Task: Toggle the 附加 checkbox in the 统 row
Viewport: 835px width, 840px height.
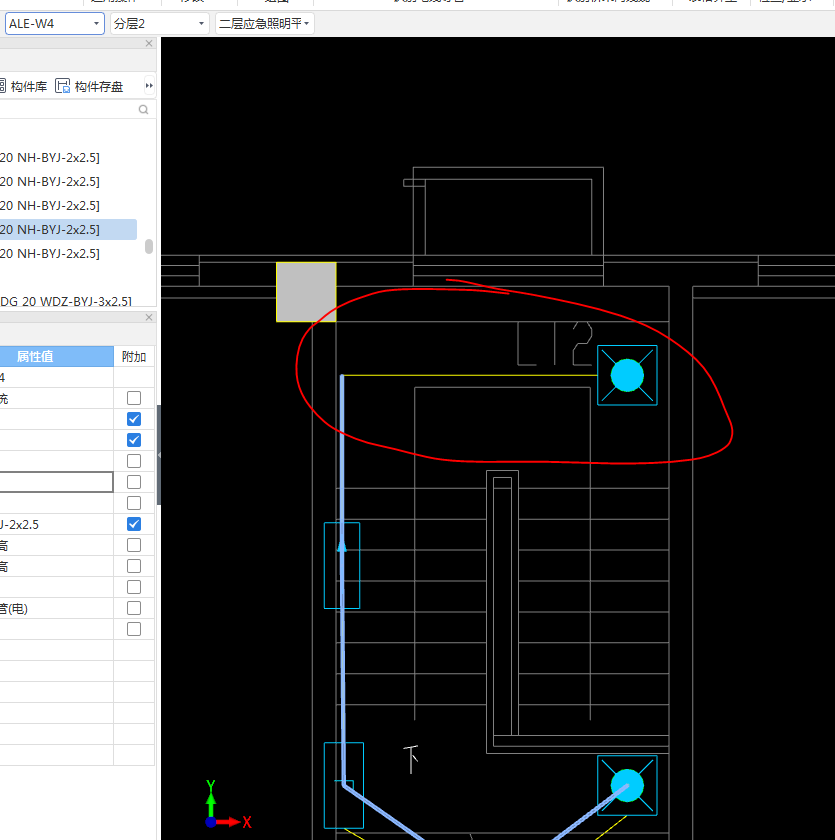Action: tap(134, 398)
